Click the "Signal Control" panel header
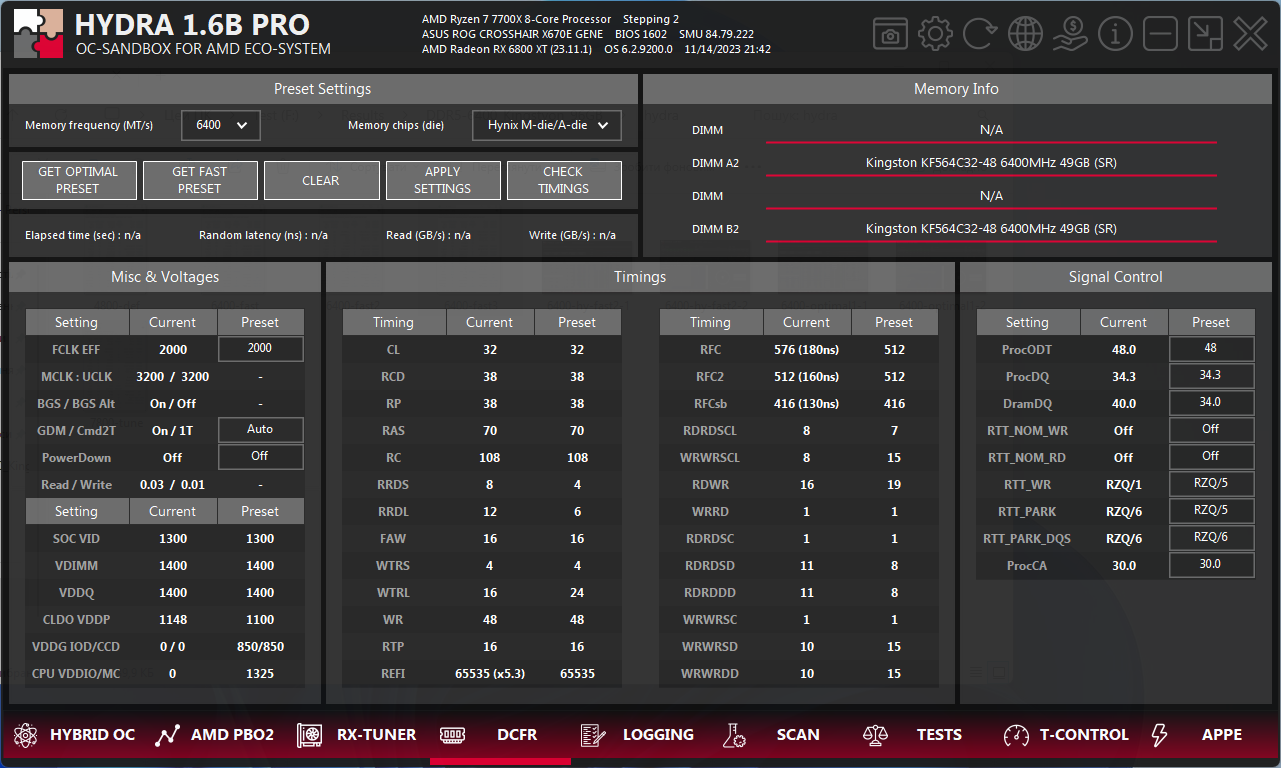The height and width of the screenshot is (768, 1281). tap(1115, 277)
